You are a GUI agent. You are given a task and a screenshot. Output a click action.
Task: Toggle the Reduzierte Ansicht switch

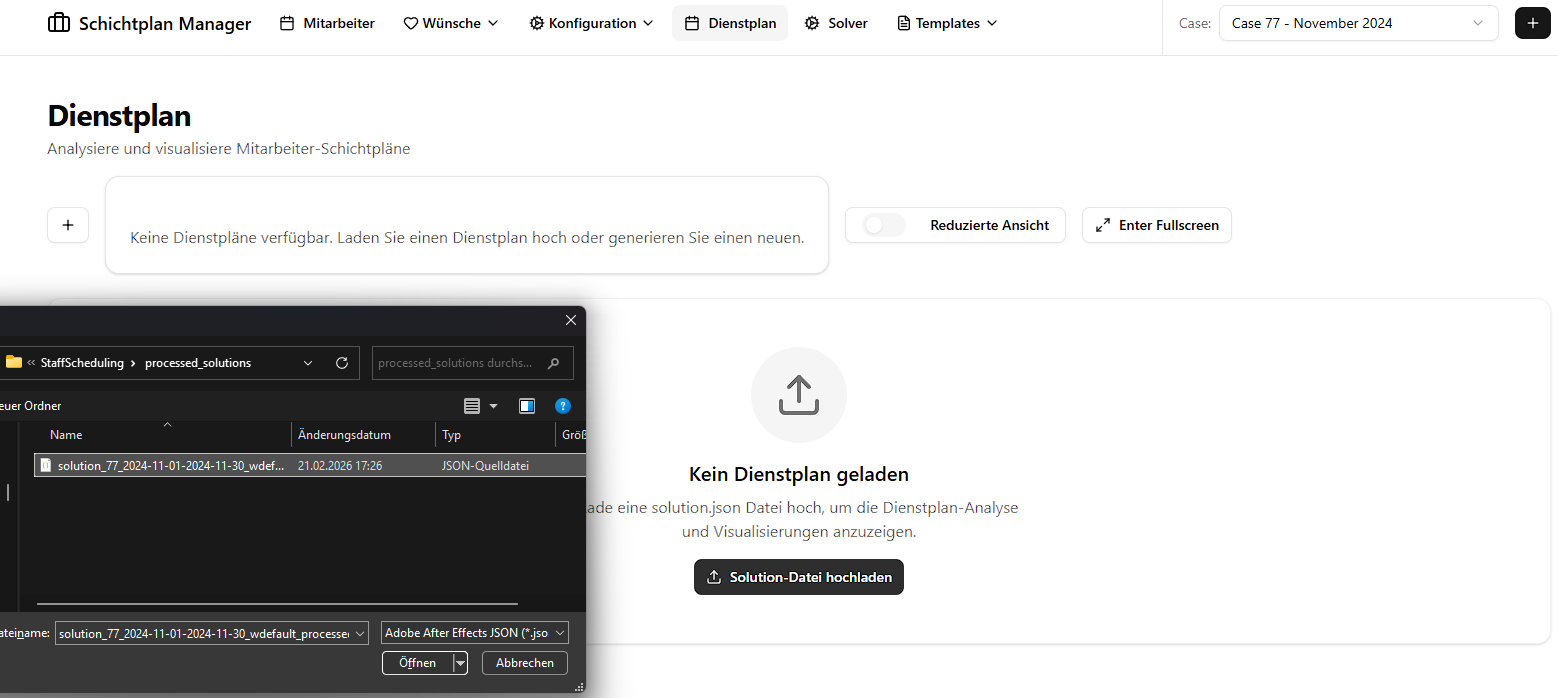pos(884,225)
